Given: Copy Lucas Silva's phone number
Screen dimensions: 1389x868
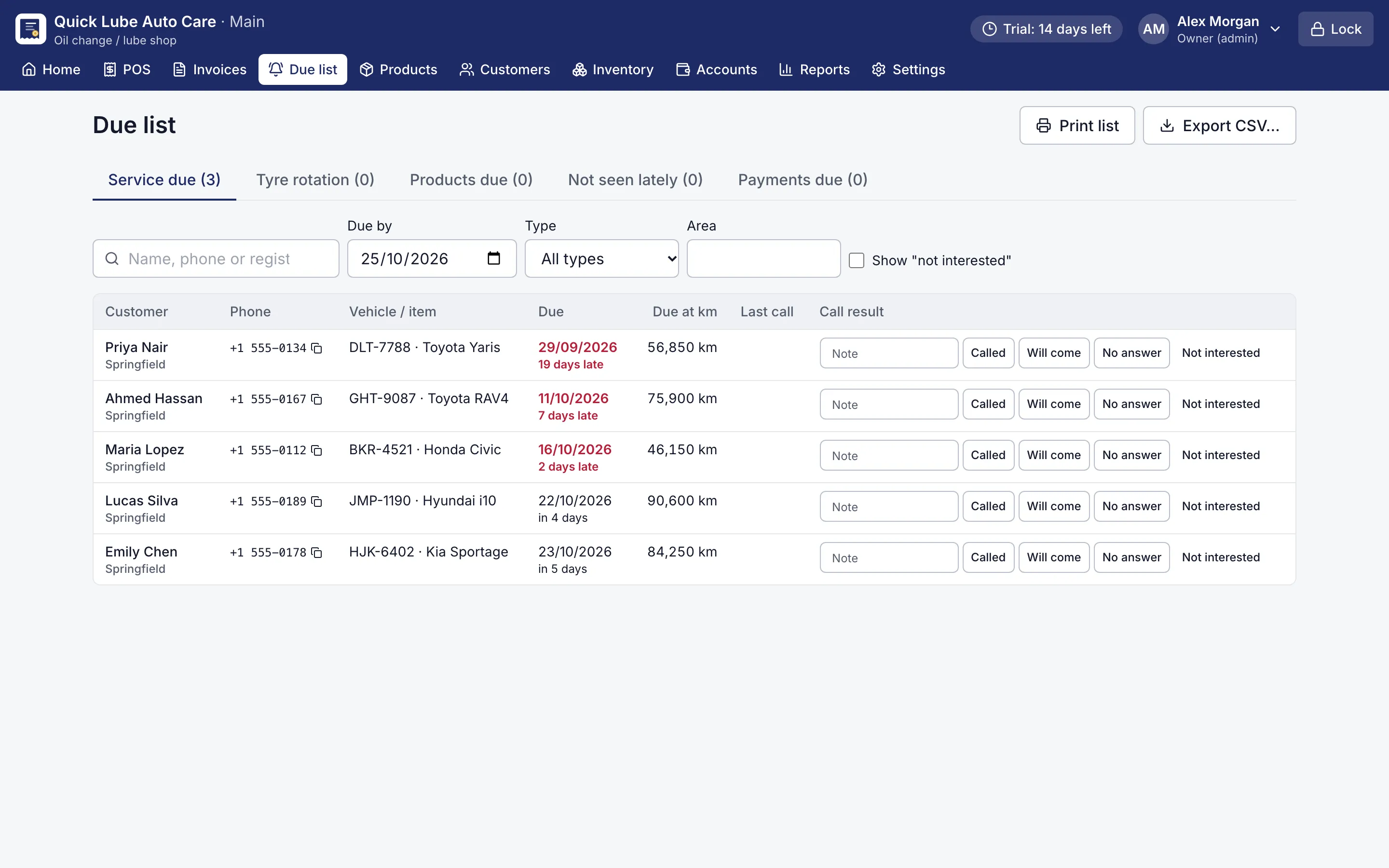Looking at the screenshot, I should [316, 501].
